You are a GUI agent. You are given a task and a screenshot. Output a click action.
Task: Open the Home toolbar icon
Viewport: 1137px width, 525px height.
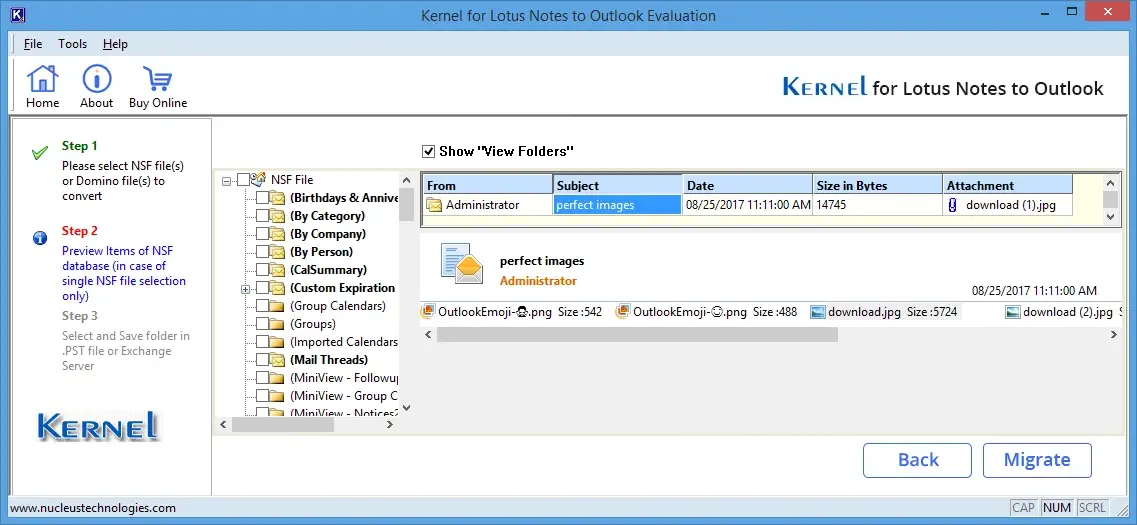(42, 79)
